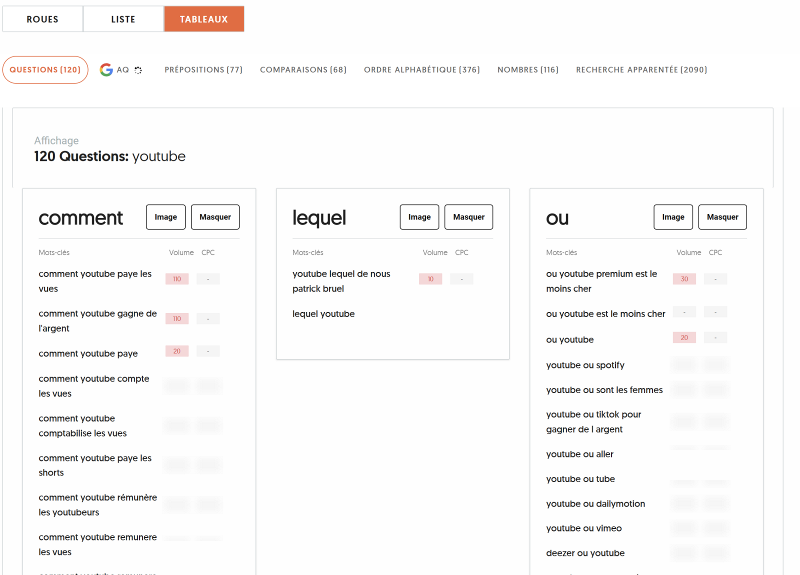
Task: Select the TABLEAUX view tab
Action: [x=204, y=19]
